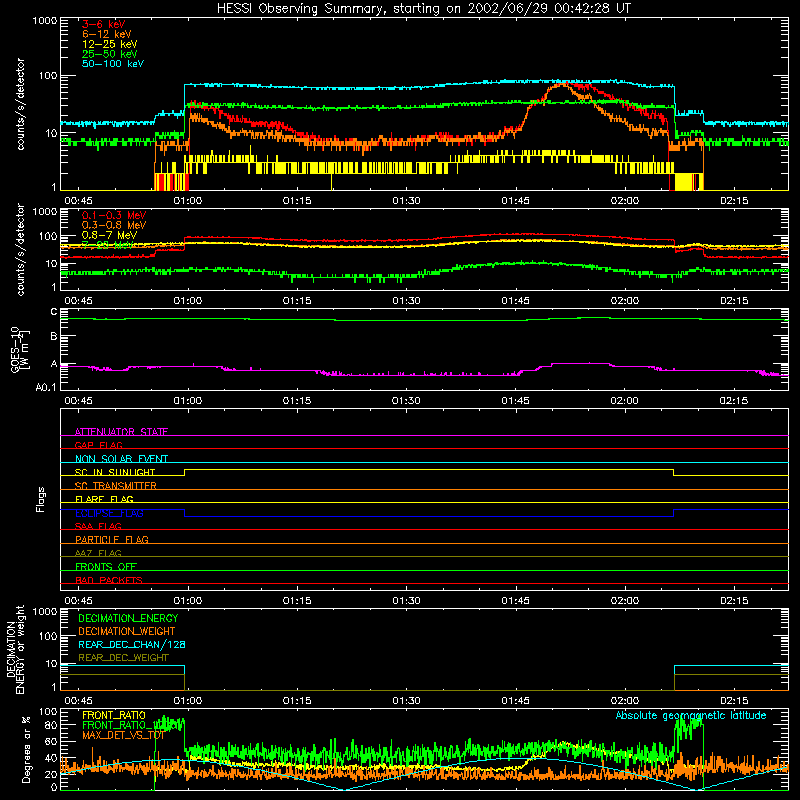Click the 0.1-0.3 MeV legend label
The height and width of the screenshot is (800, 800).
tap(114, 215)
